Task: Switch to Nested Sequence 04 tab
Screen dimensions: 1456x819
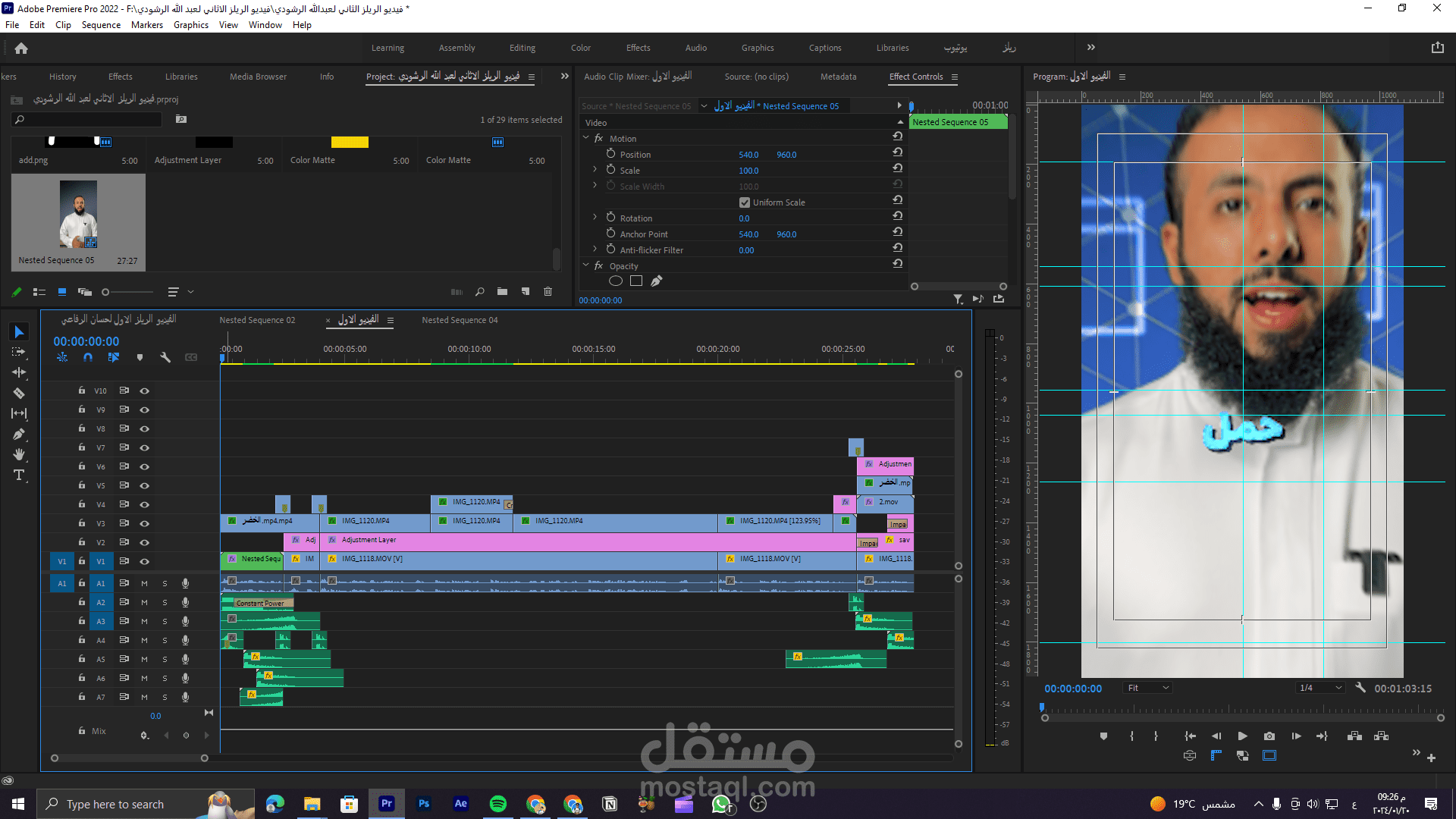Action: 460,320
